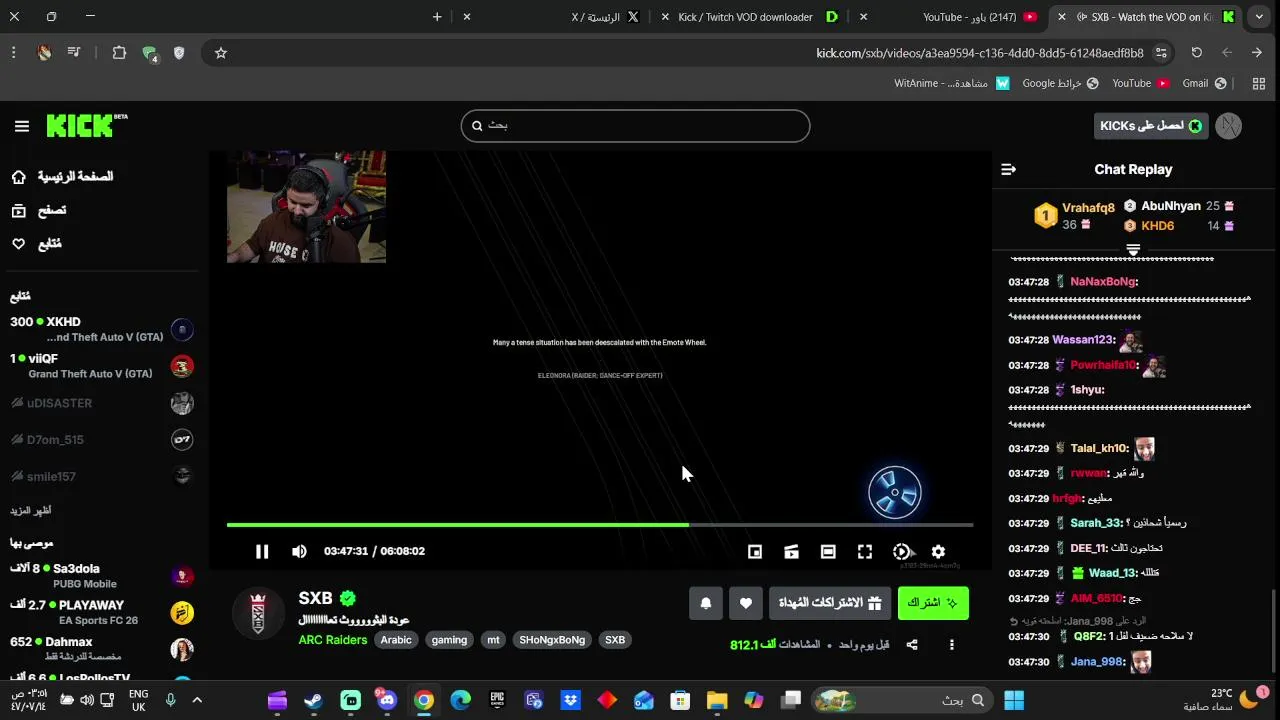Image resolution: width=1280 pixels, height=720 pixels.
Task: Open the ARC Raiders category link
Action: point(333,640)
